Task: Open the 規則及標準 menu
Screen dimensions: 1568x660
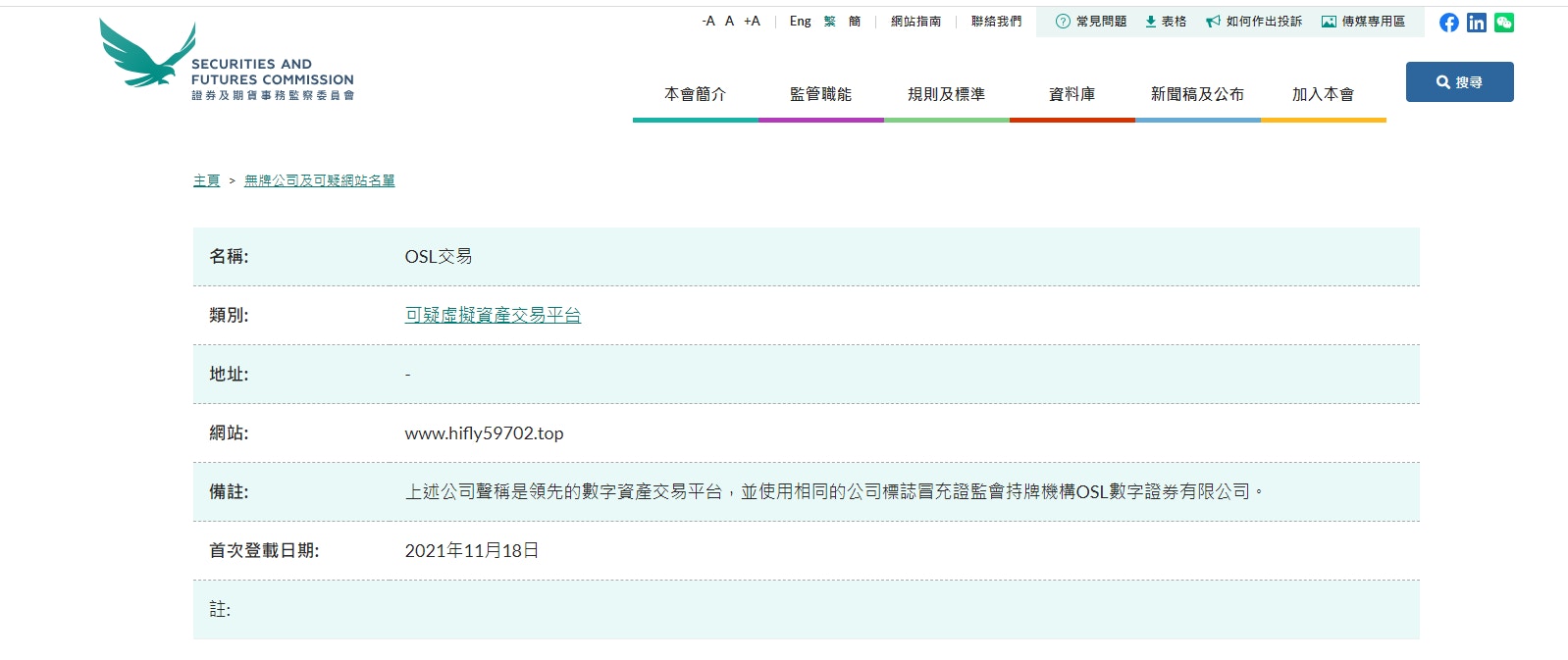Action: (947, 94)
